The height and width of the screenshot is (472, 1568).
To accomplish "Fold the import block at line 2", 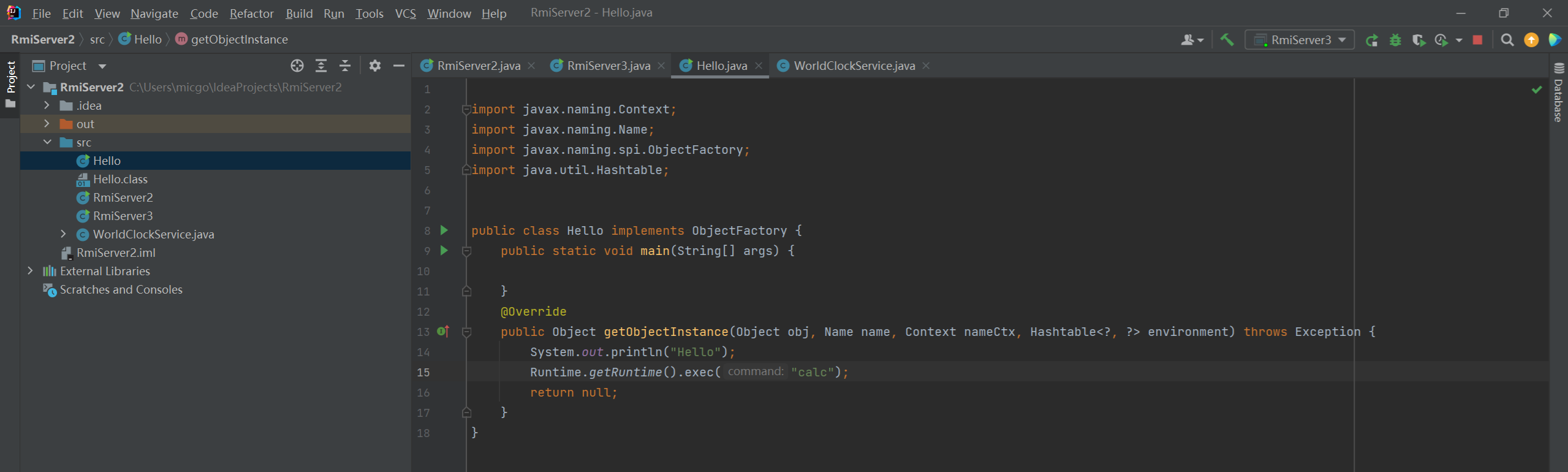I will 466,109.
